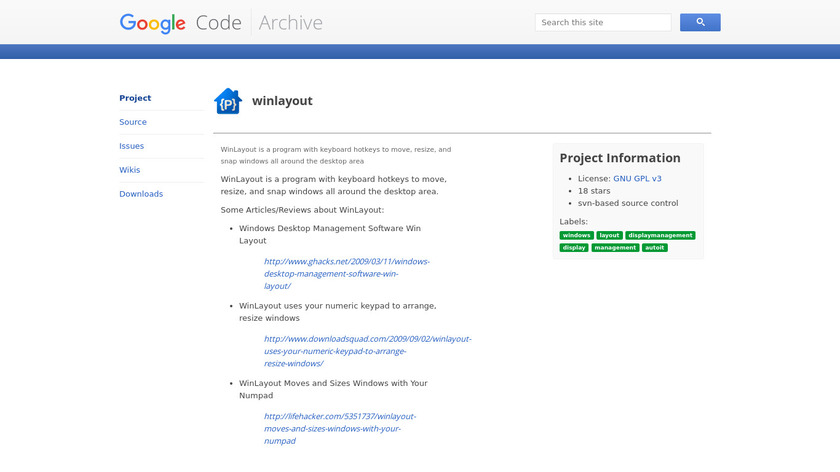This screenshot has width=840, height=472.
Task: Open the downloadsquad.com article link
Action: pos(368,351)
